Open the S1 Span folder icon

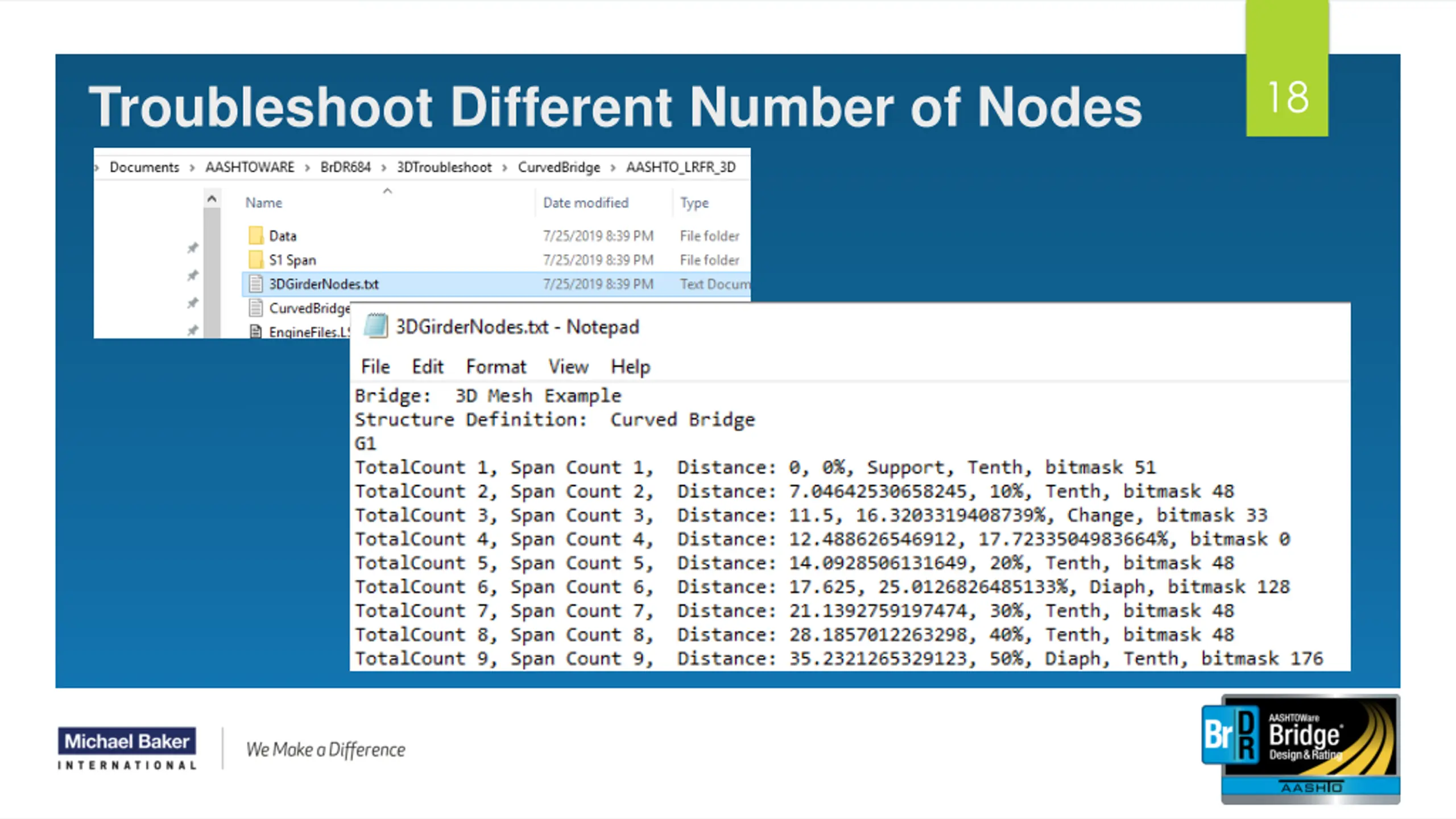tap(256, 260)
